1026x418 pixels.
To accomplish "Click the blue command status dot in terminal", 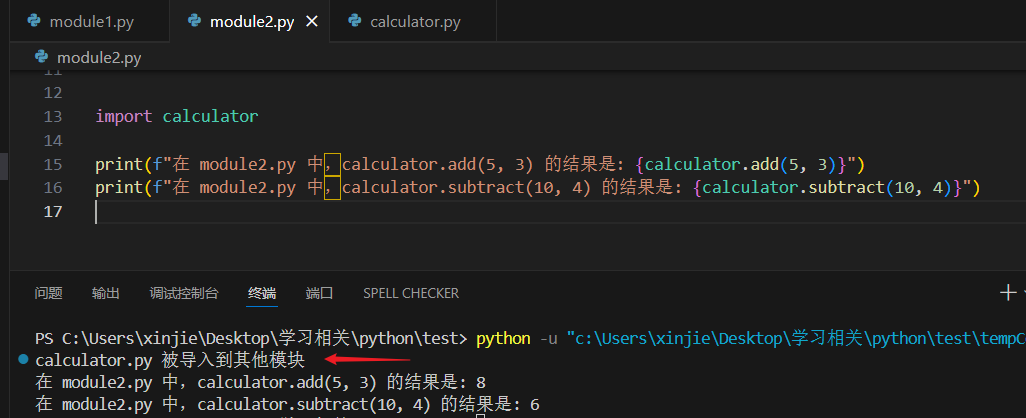I will pyautogui.click(x=23, y=360).
